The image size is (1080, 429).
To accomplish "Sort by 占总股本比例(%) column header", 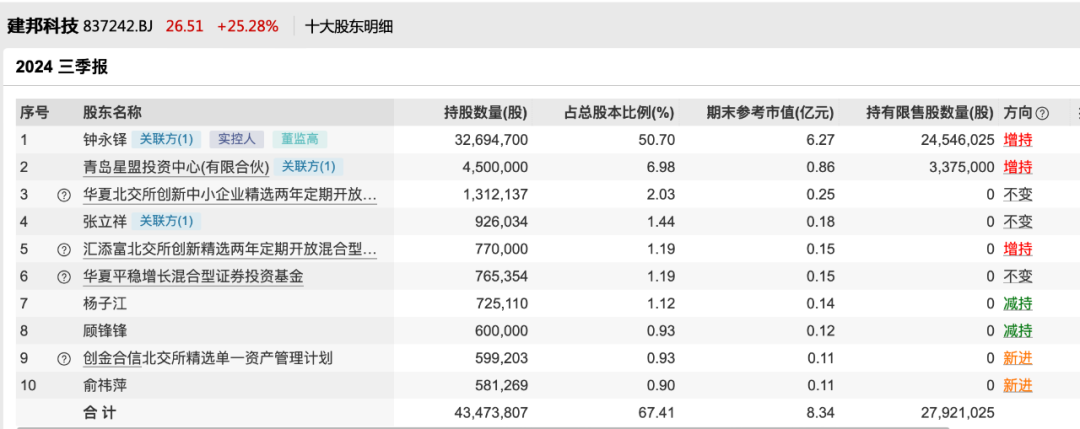I will 620,113.
